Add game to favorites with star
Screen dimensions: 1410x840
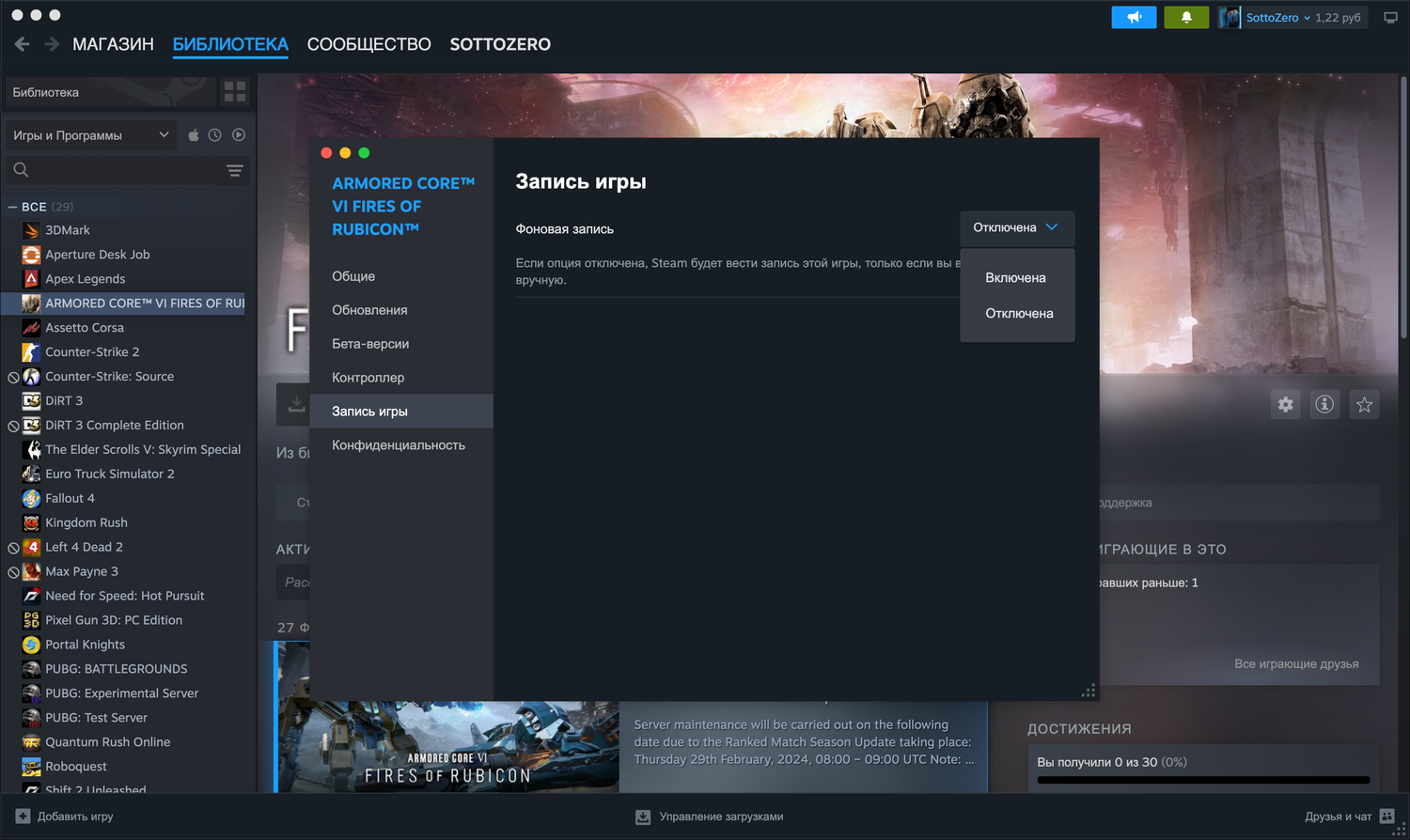[1364, 405]
